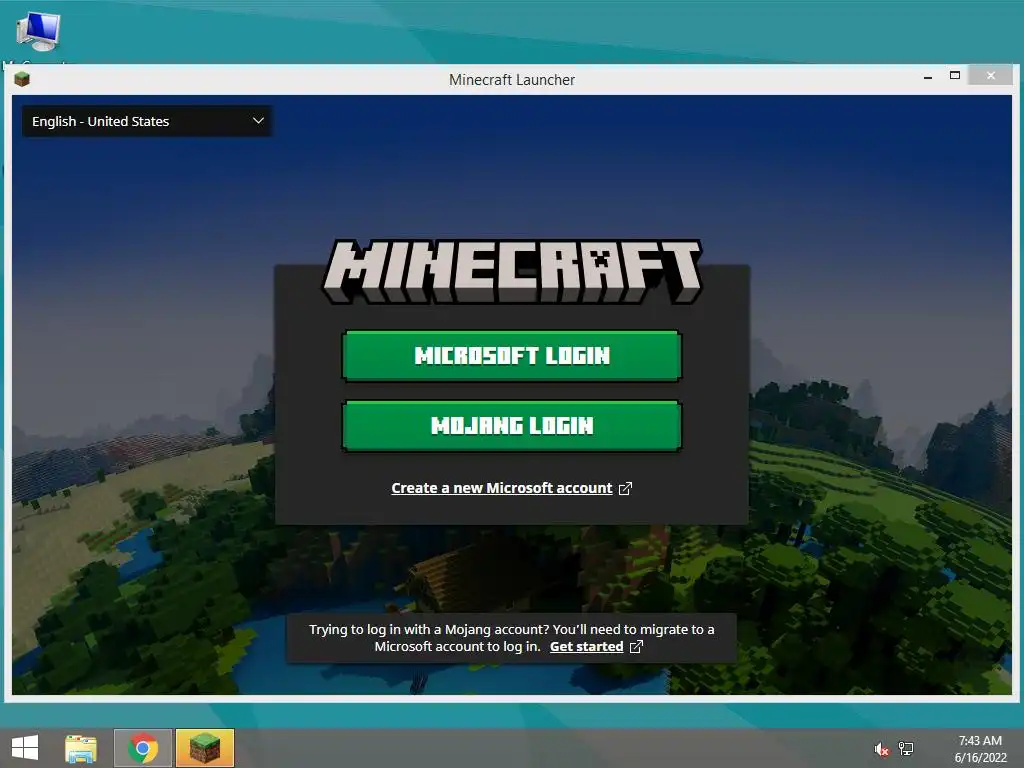Close the Minecraft Launcher window

[991, 76]
